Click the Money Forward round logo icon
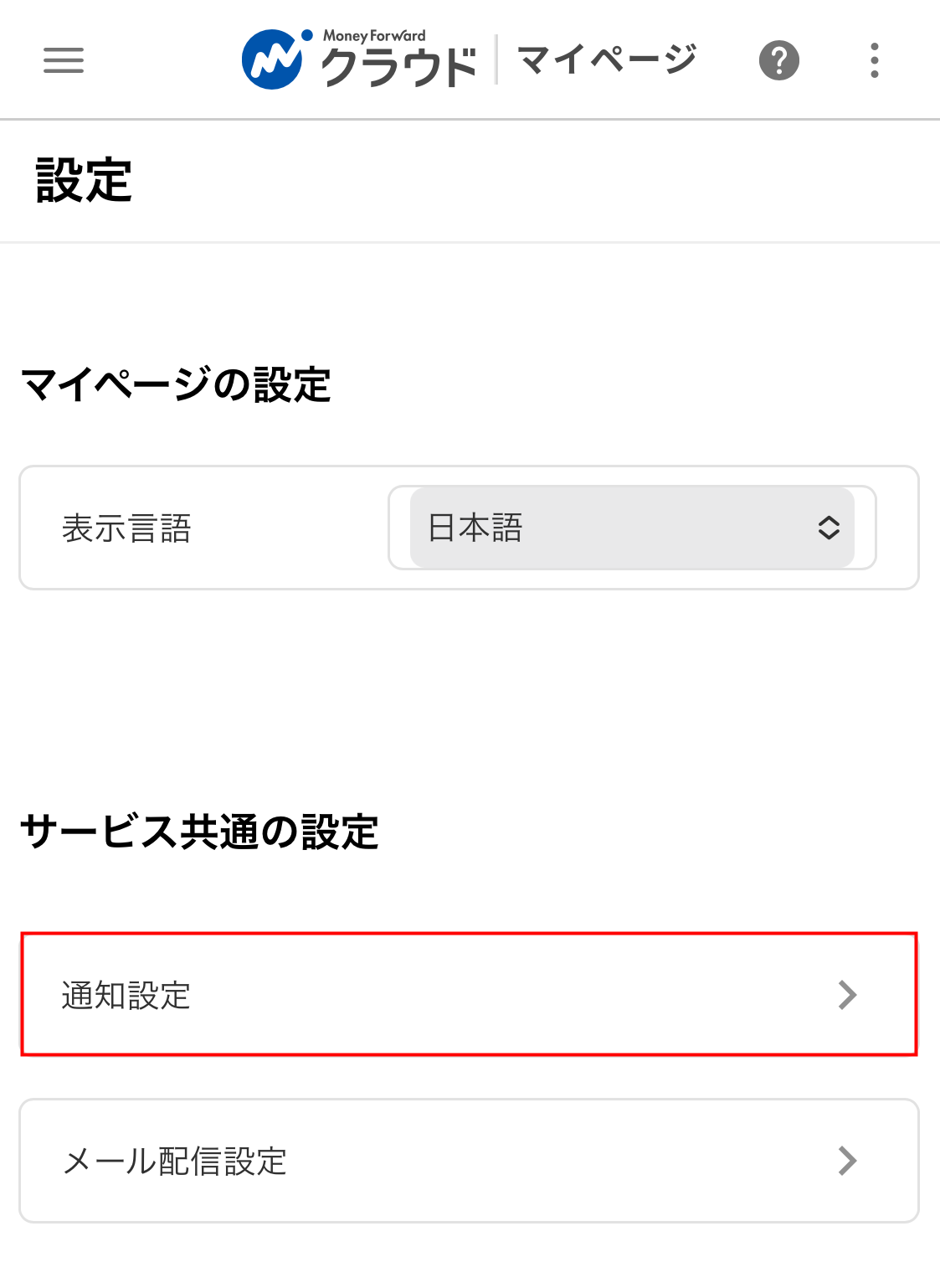The width and height of the screenshot is (940, 1288). [x=272, y=60]
